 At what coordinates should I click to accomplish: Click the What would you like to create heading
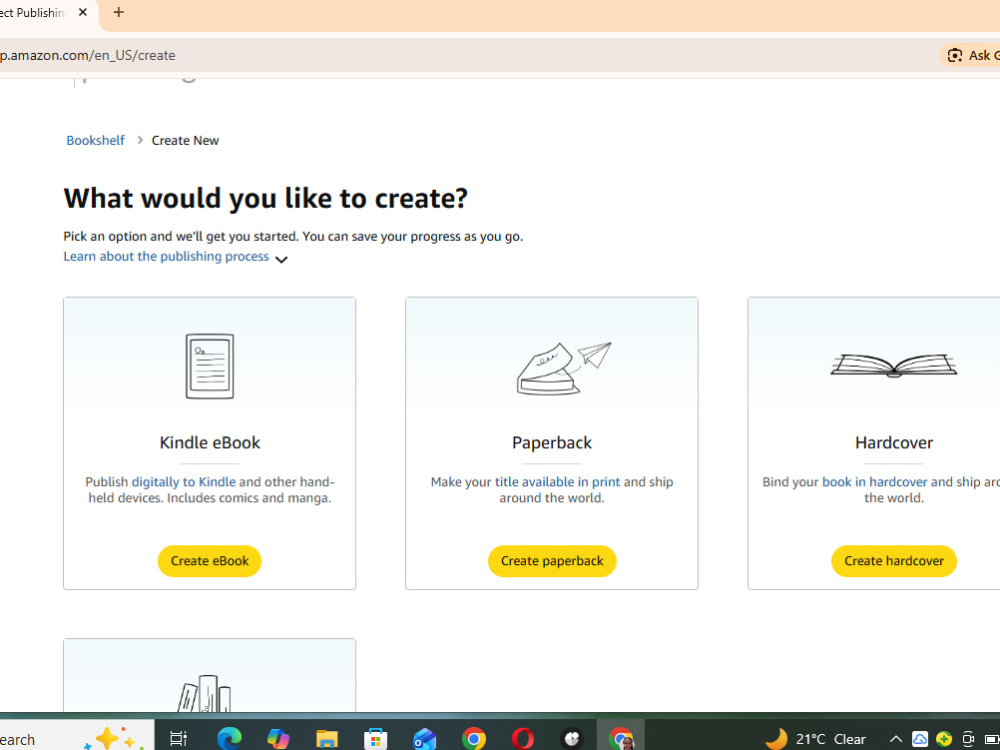point(265,198)
